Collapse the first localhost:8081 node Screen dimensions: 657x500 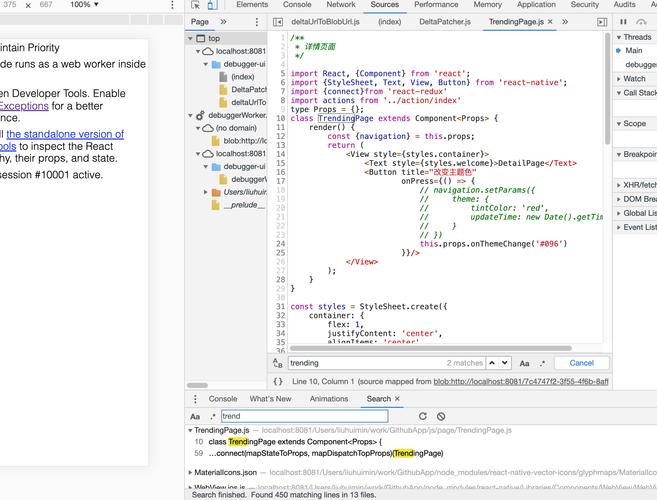(198, 52)
